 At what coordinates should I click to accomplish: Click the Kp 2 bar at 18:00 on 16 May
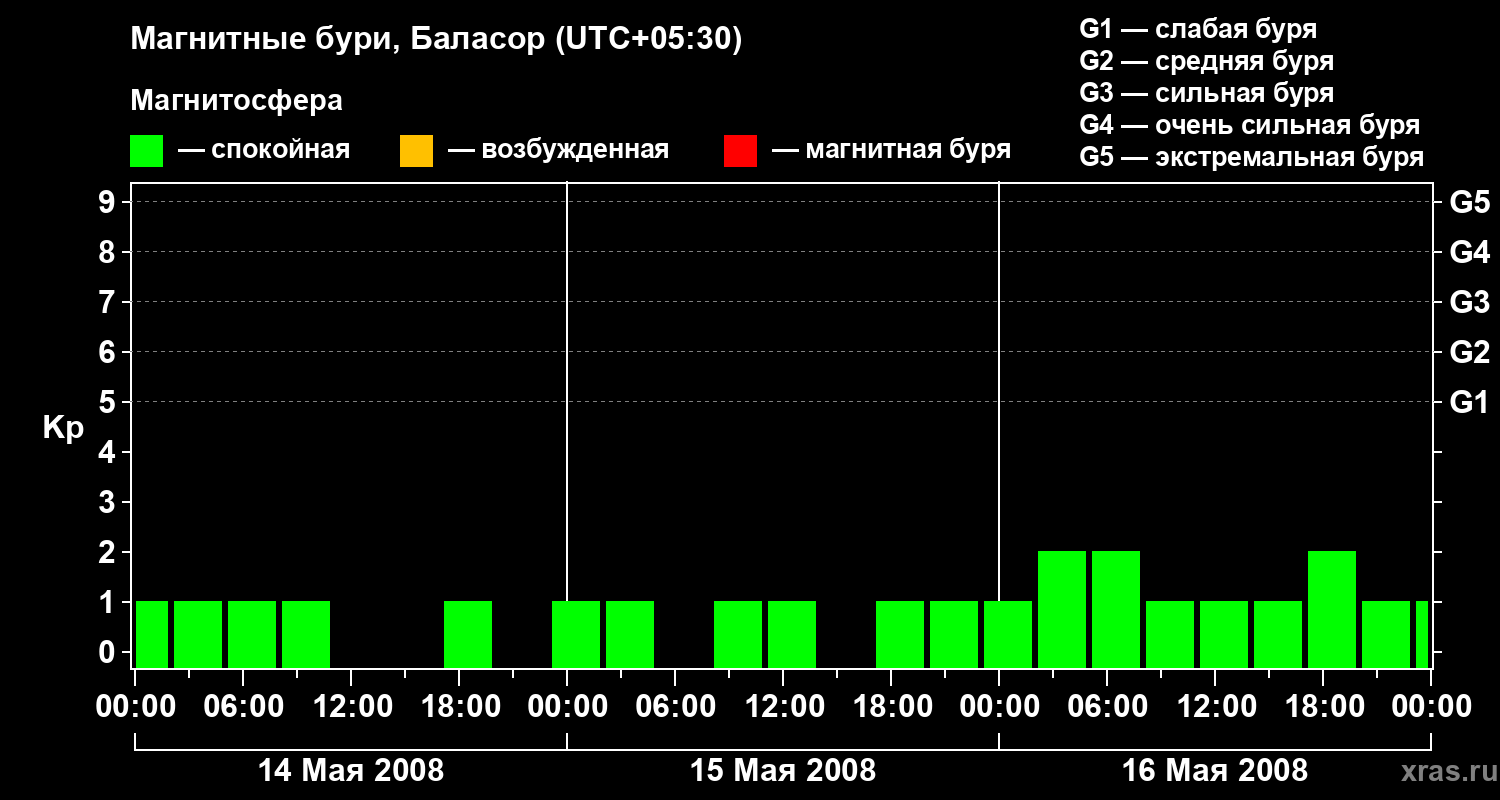1332,609
